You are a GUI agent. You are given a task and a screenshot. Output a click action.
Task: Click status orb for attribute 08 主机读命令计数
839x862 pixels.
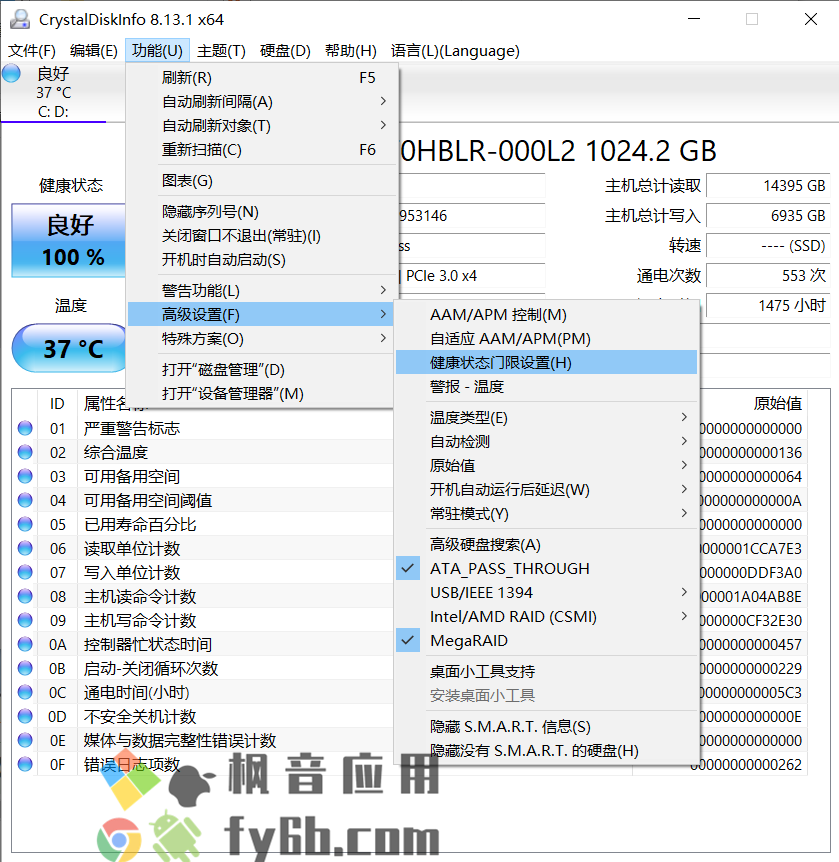click(x=25, y=596)
